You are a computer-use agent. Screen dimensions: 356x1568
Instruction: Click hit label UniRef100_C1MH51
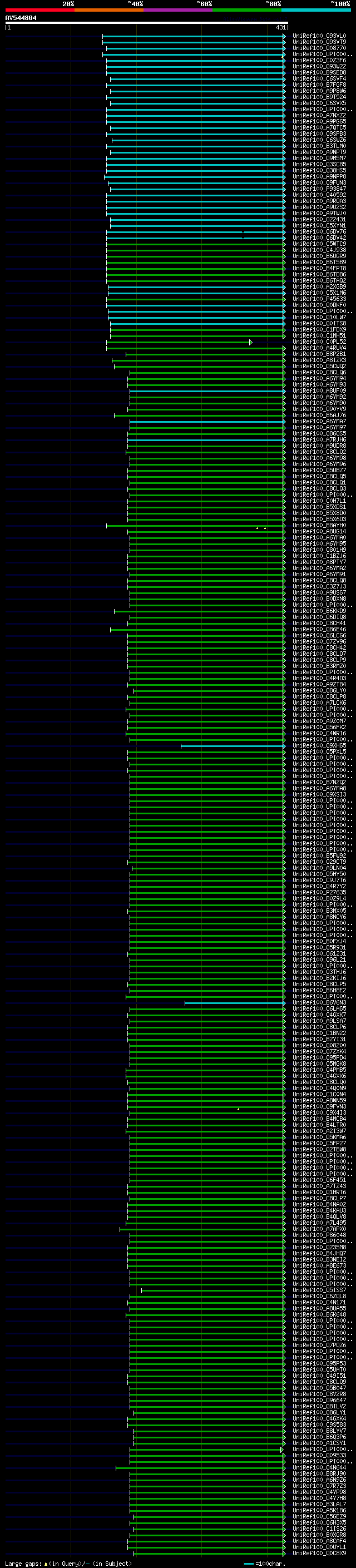point(319,336)
